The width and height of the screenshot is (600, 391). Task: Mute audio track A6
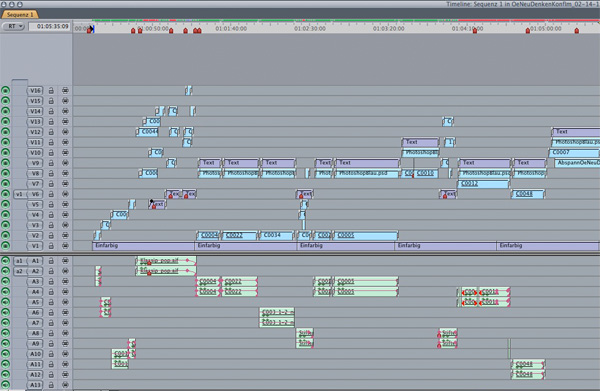[x=5, y=313]
